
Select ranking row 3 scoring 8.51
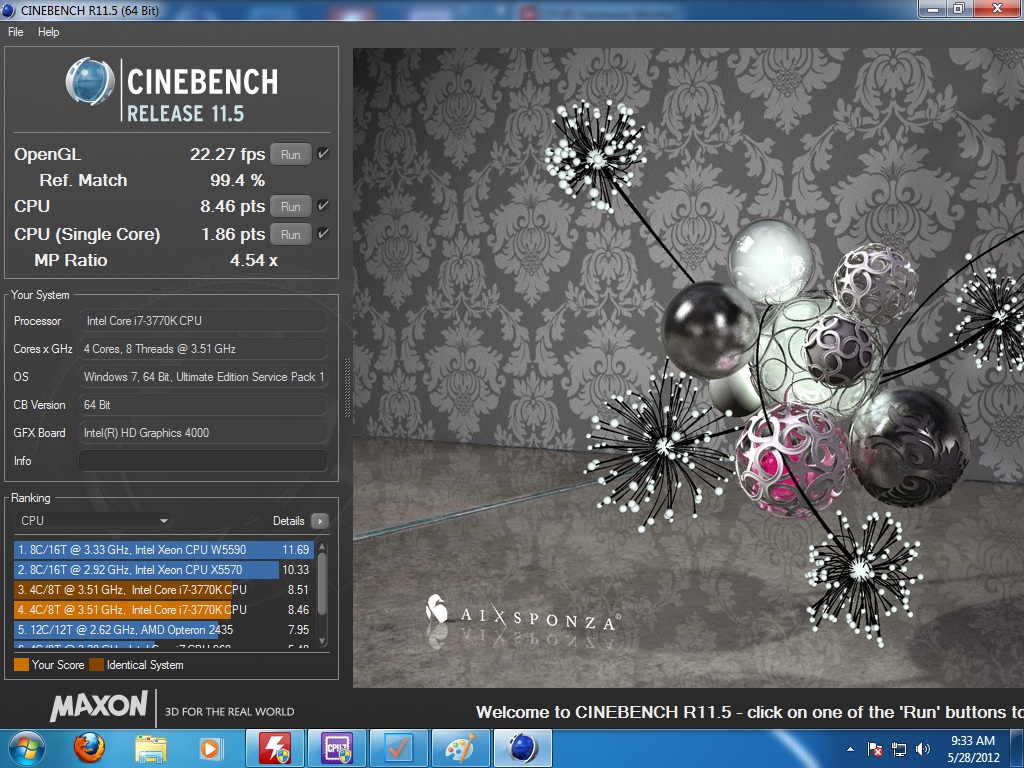tap(164, 590)
